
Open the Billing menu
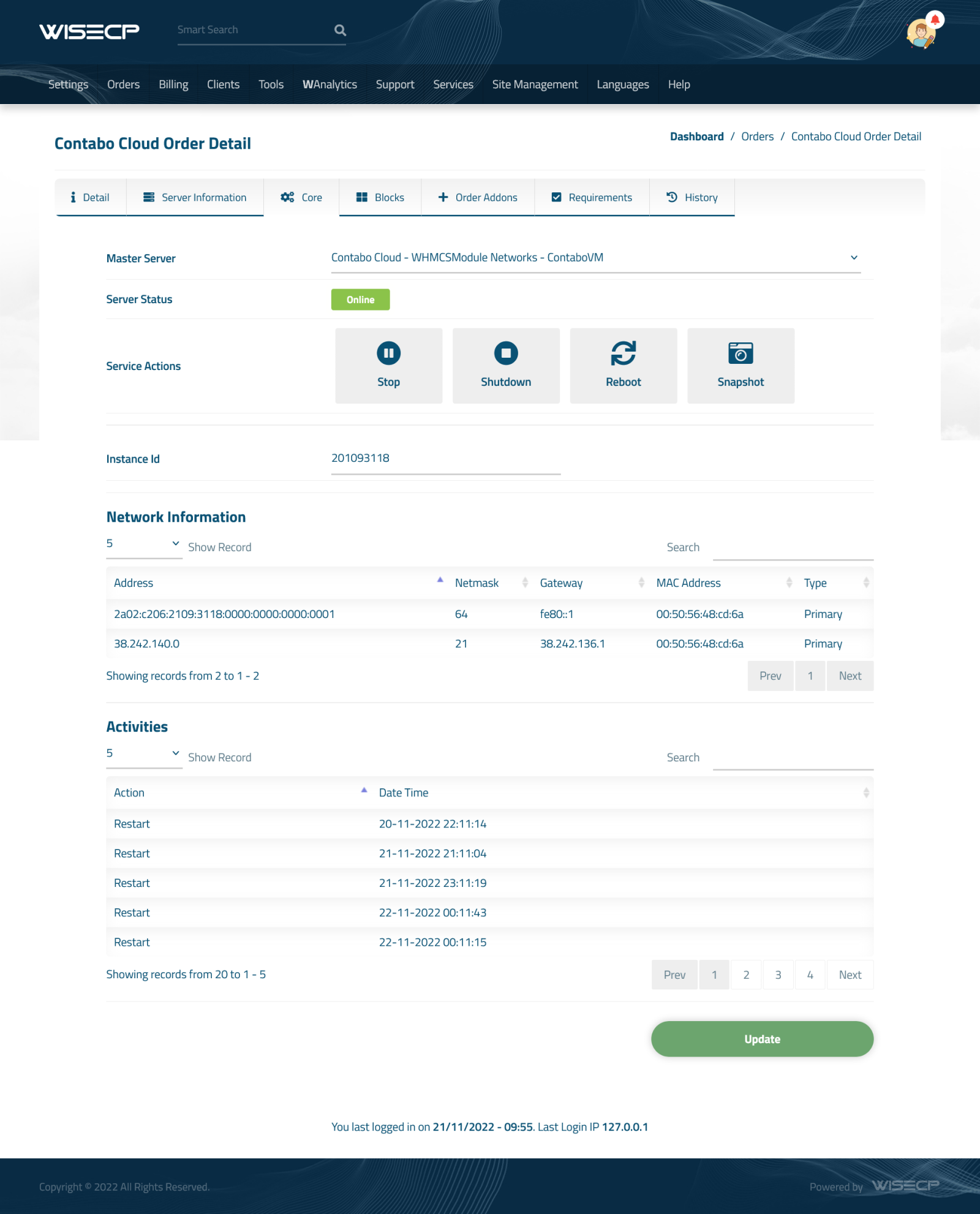click(x=173, y=85)
